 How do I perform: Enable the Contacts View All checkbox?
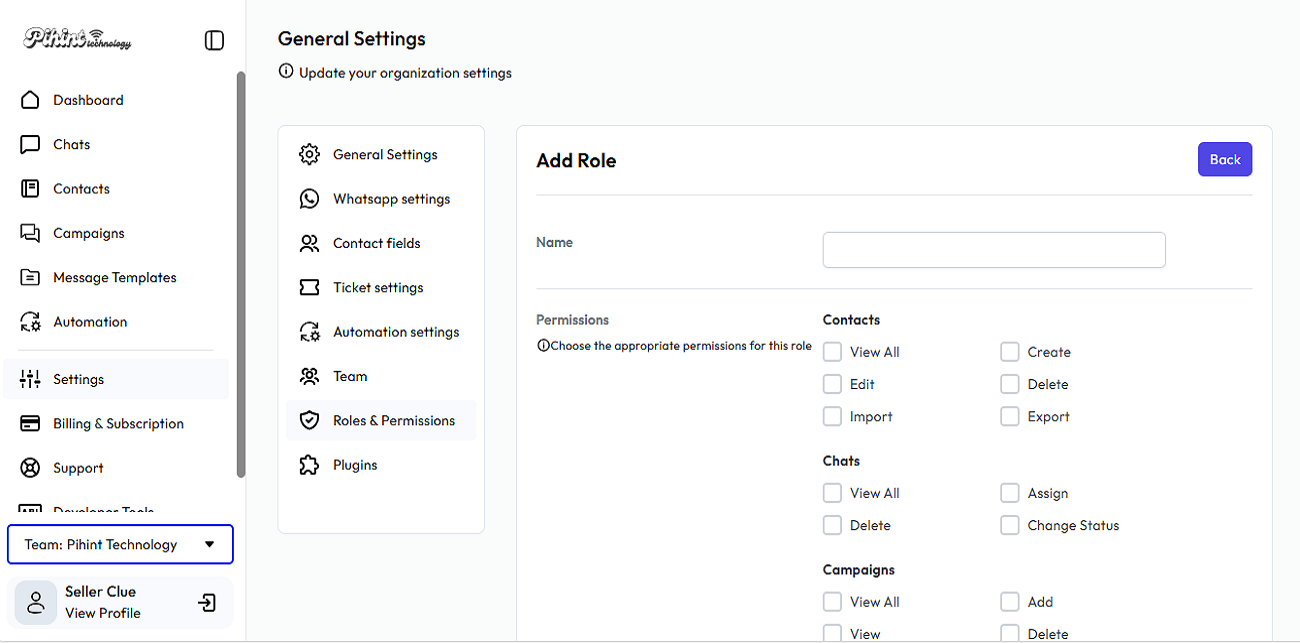832,352
